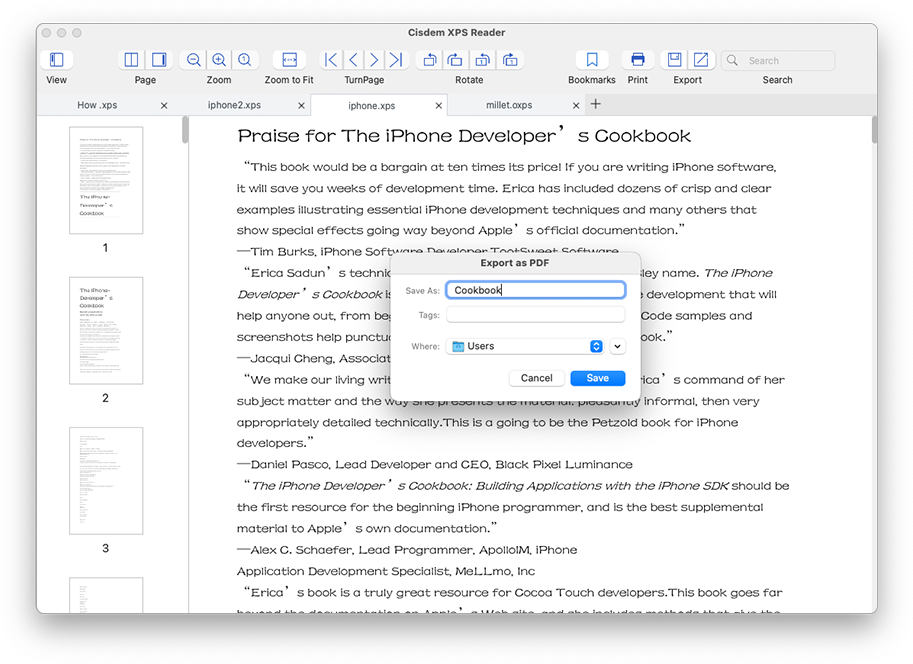Screen dimensions: 913x664
Task: Select page 3 thumbnail
Action: click(x=106, y=481)
